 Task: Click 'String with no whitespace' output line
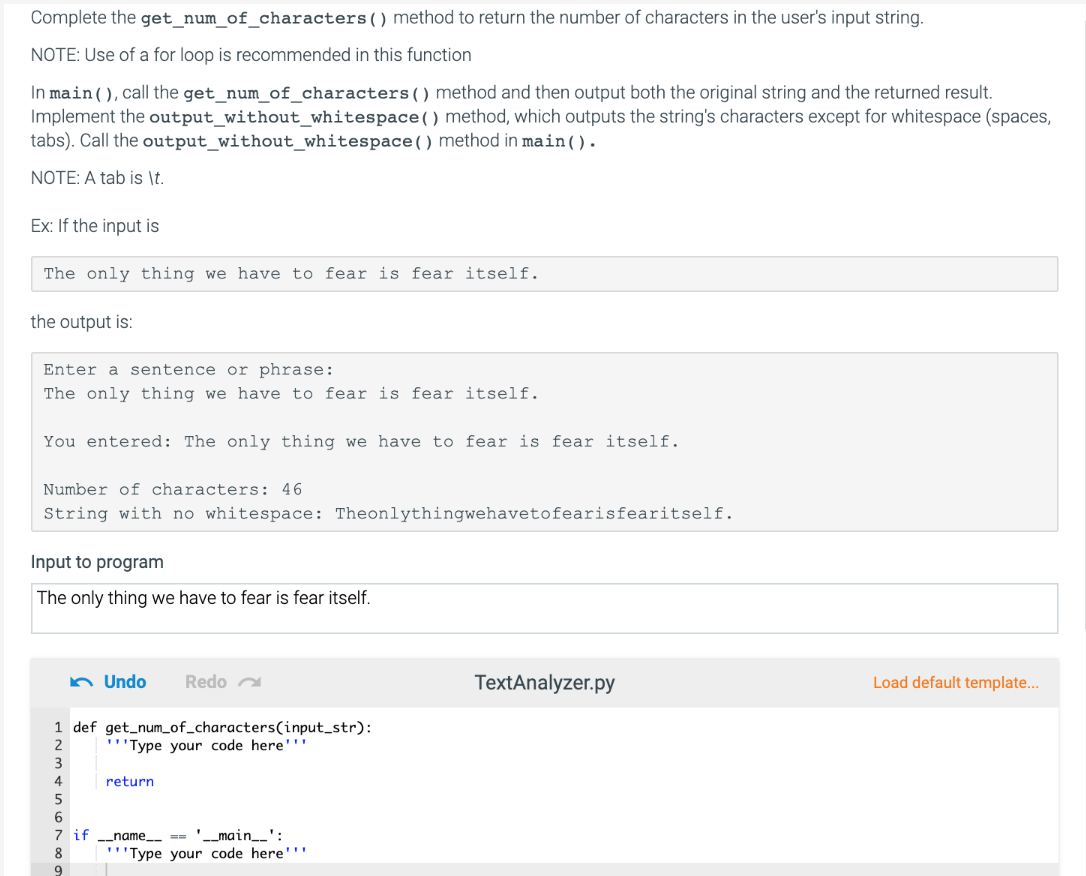pos(388,513)
